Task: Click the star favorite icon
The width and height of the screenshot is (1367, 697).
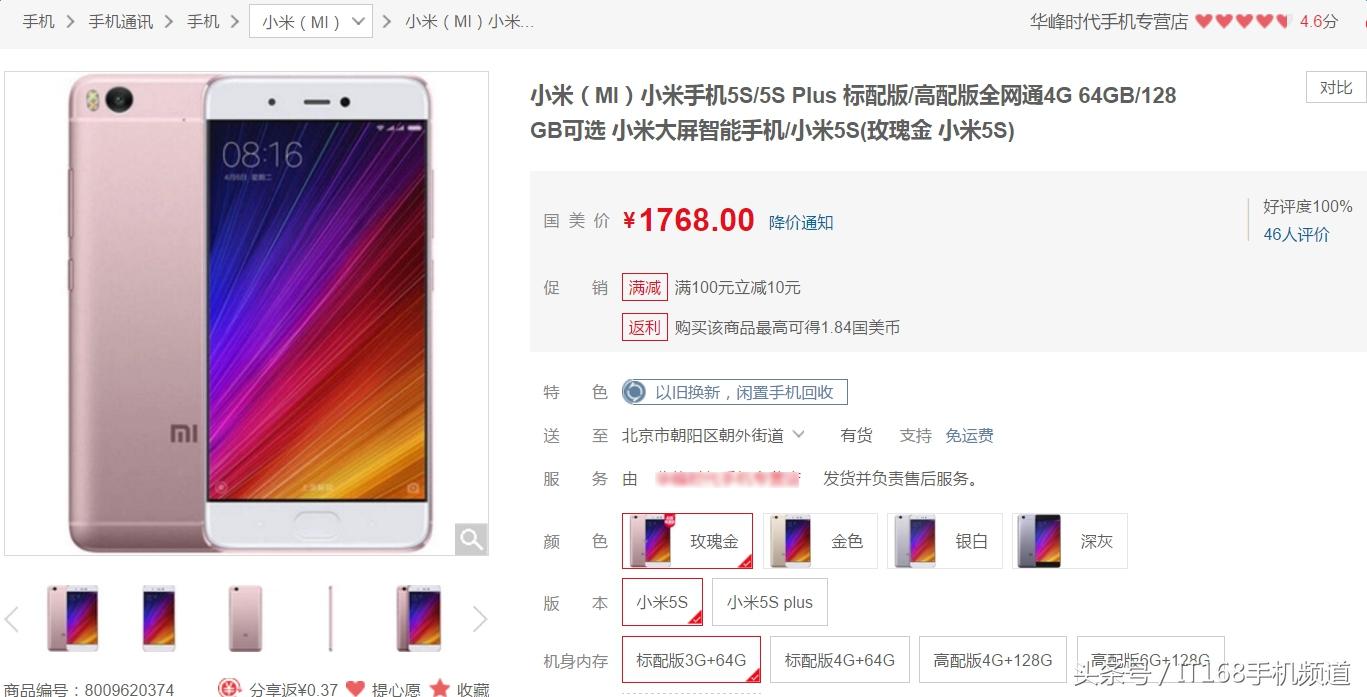Action: 440,688
